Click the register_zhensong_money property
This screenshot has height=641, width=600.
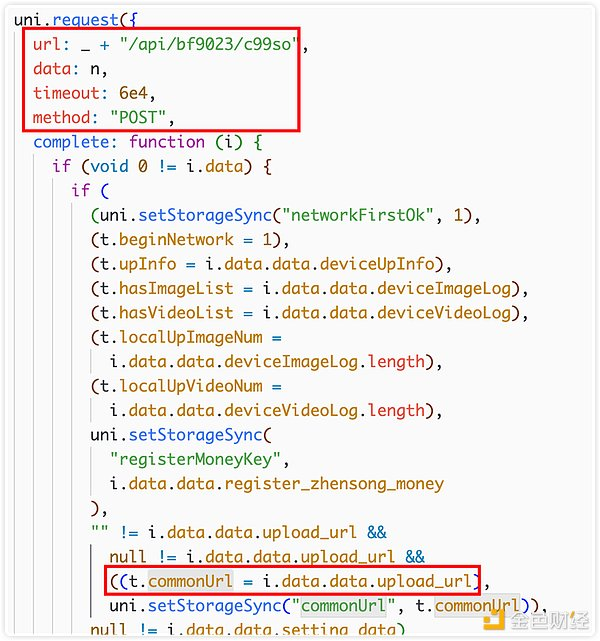[334, 484]
